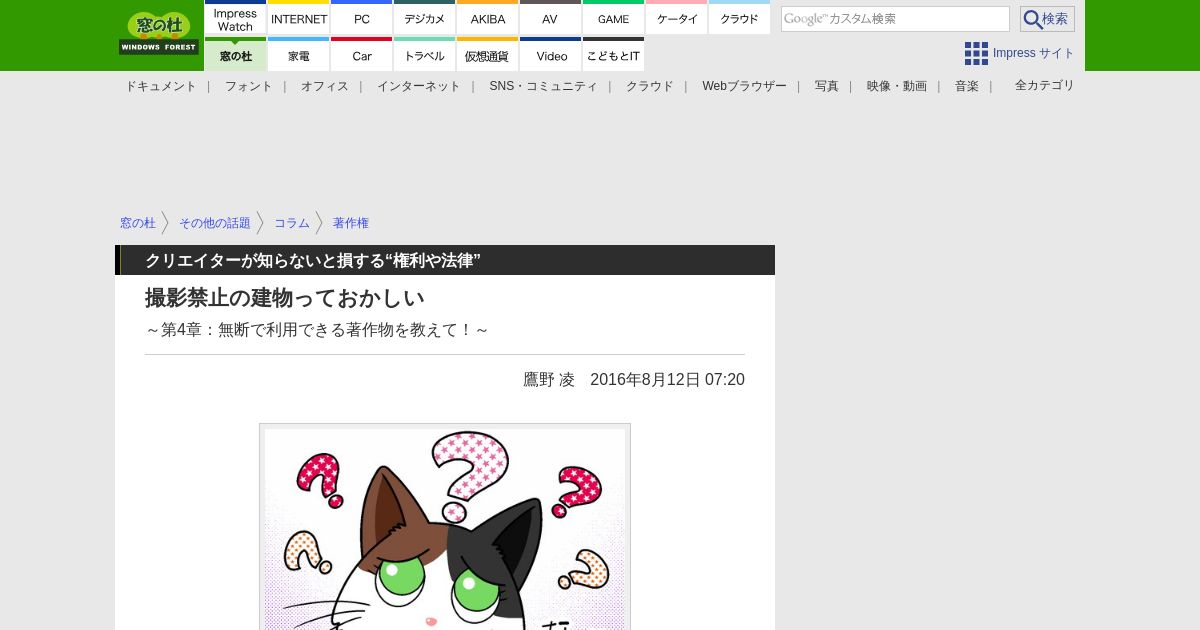Viewport: 1200px width, 630px height.
Task: Open the AKIBA tab
Action: (x=487, y=18)
